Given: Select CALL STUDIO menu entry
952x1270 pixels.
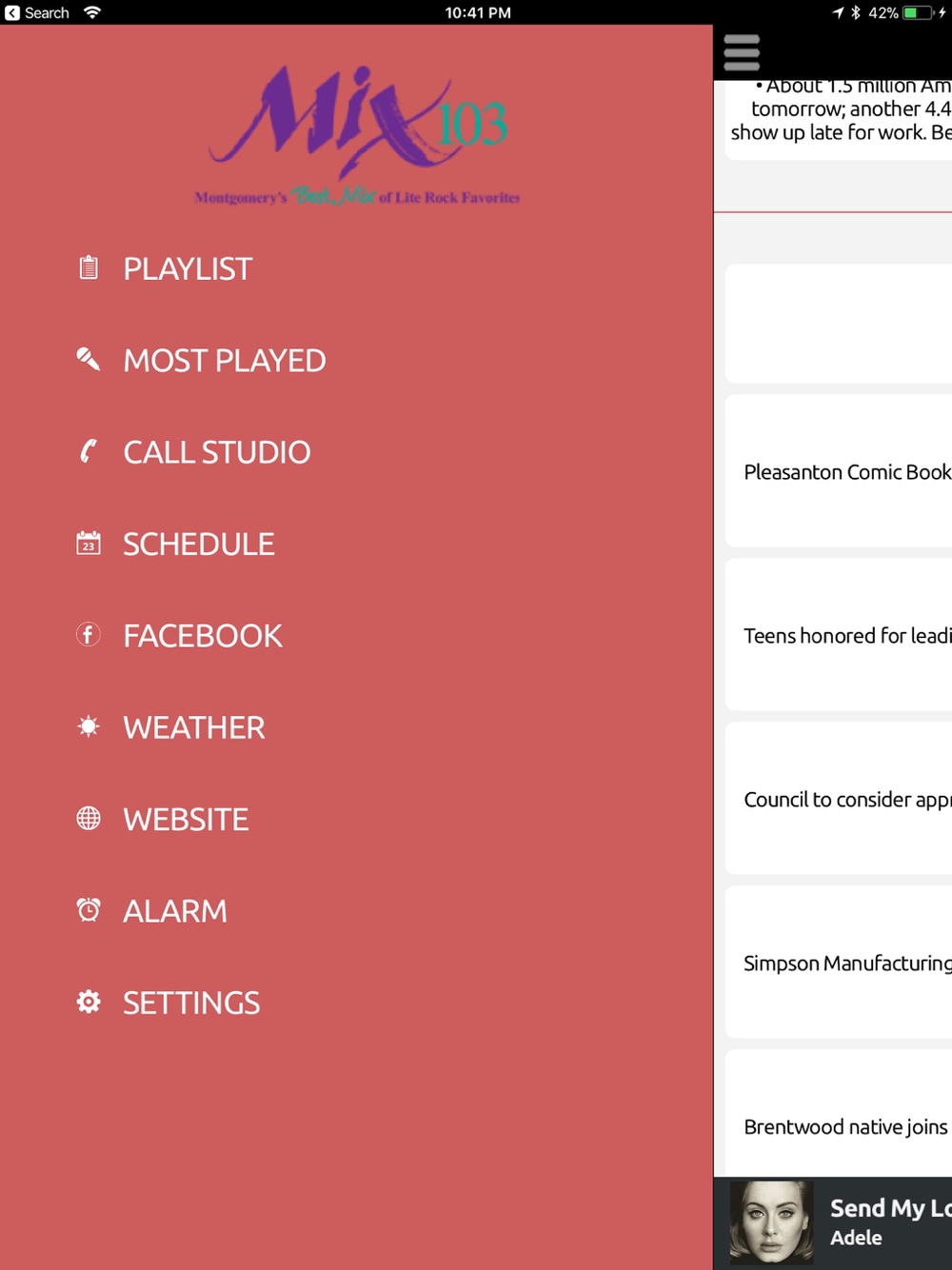Looking at the screenshot, I should tap(217, 451).
